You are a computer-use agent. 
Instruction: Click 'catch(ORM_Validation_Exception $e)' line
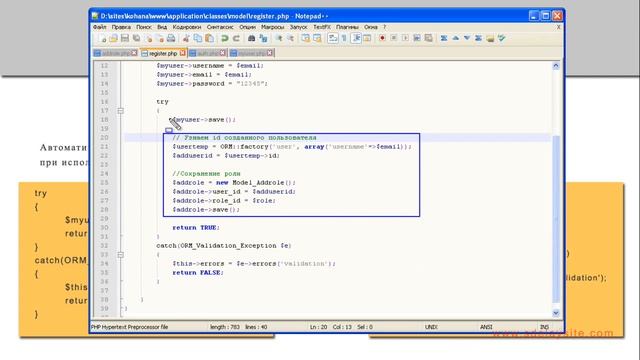pyautogui.click(x=224, y=246)
